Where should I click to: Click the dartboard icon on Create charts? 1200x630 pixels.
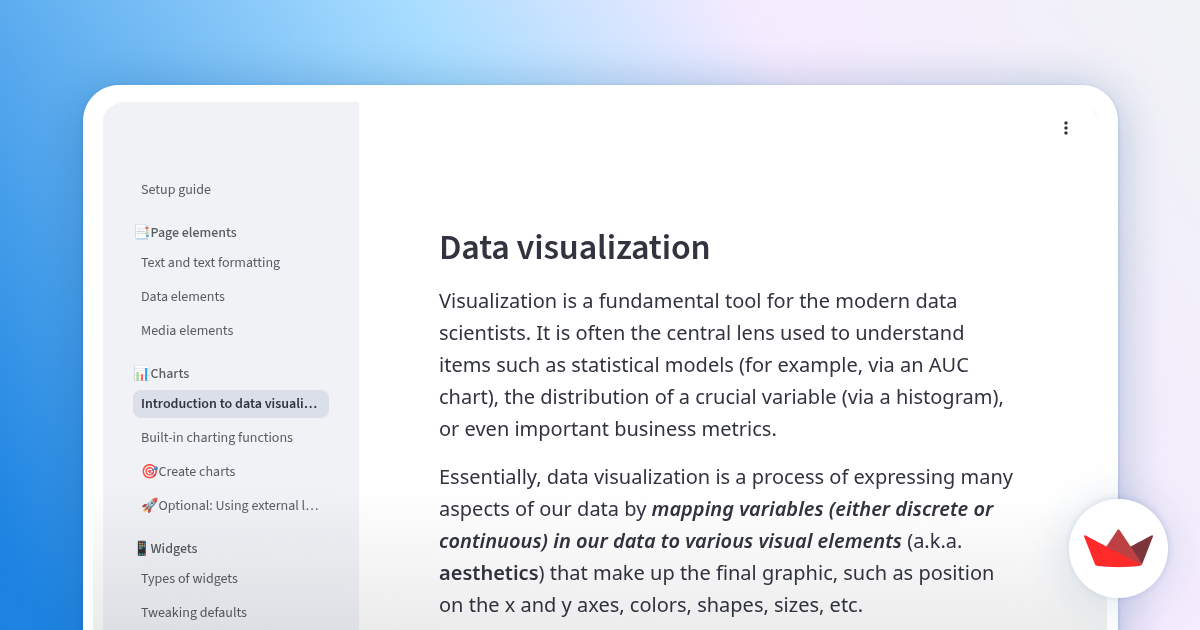tap(149, 470)
